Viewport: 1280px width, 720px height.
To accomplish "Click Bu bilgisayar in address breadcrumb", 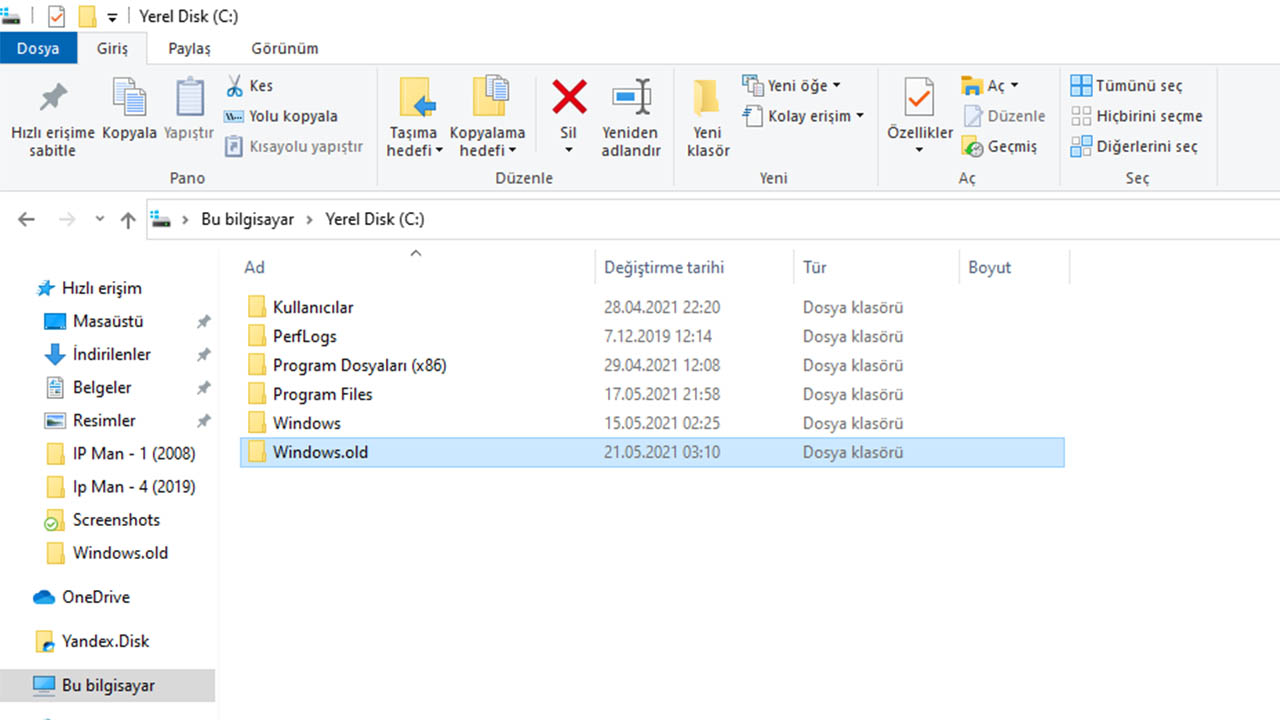I will [x=247, y=219].
